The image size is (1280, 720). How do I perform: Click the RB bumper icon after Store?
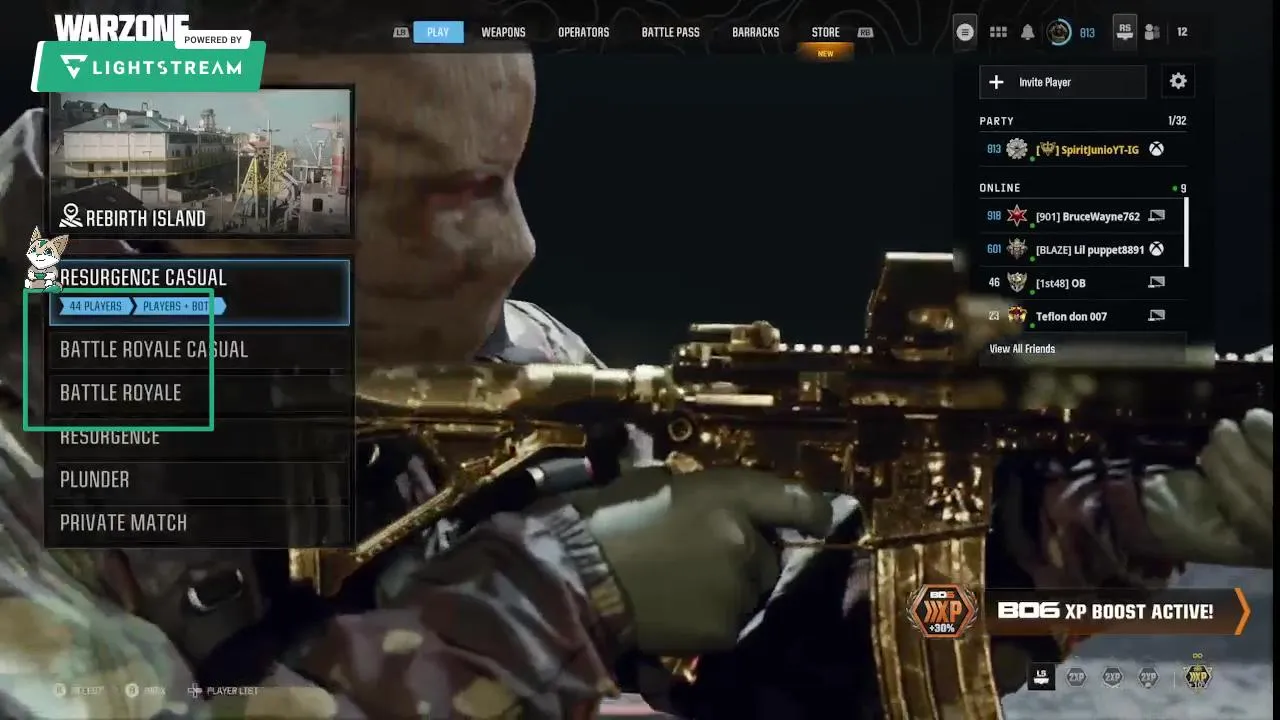point(865,32)
